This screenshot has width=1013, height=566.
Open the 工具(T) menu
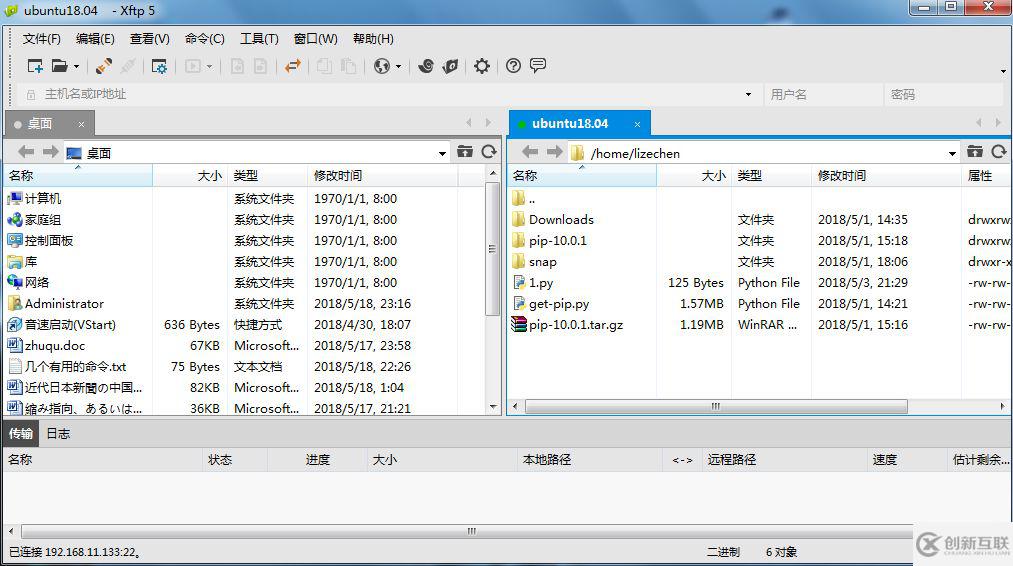pyautogui.click(x=259, y=39)
